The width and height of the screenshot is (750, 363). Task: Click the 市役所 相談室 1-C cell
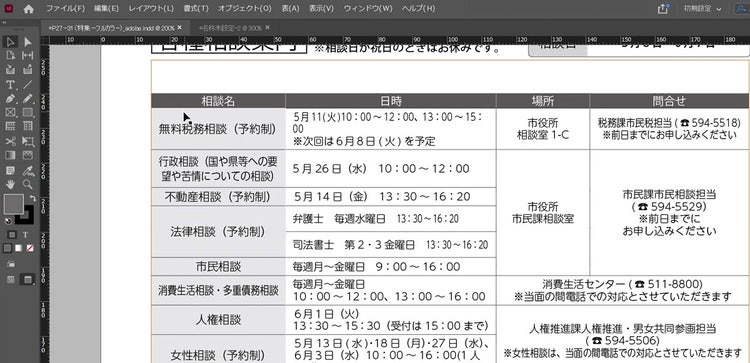click(x=543, y=129)
